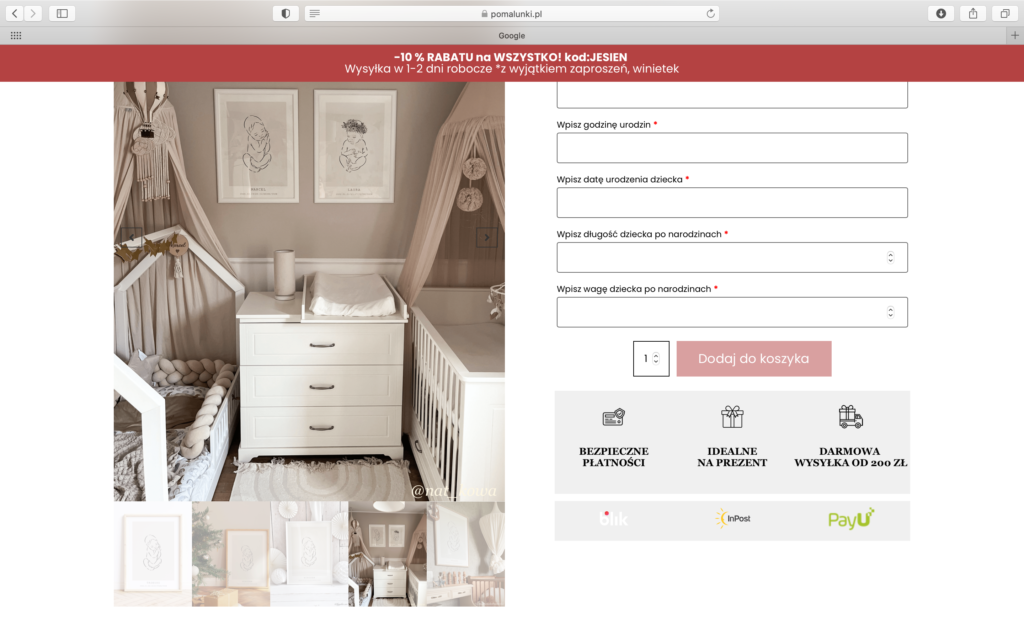
Task: Show the tab overview icon
Action: [1005, 13]
